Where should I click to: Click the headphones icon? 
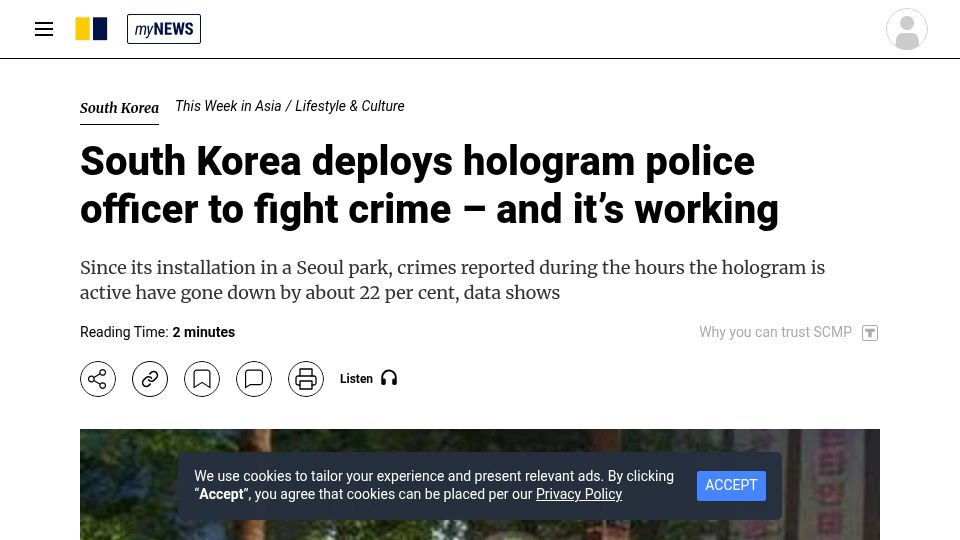(x=389, y=378)
